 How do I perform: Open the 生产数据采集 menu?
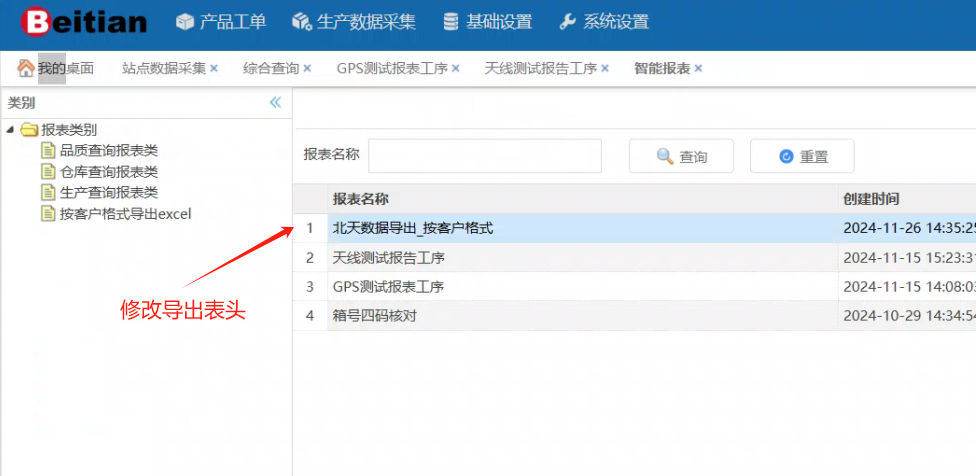tap(354, 22)
